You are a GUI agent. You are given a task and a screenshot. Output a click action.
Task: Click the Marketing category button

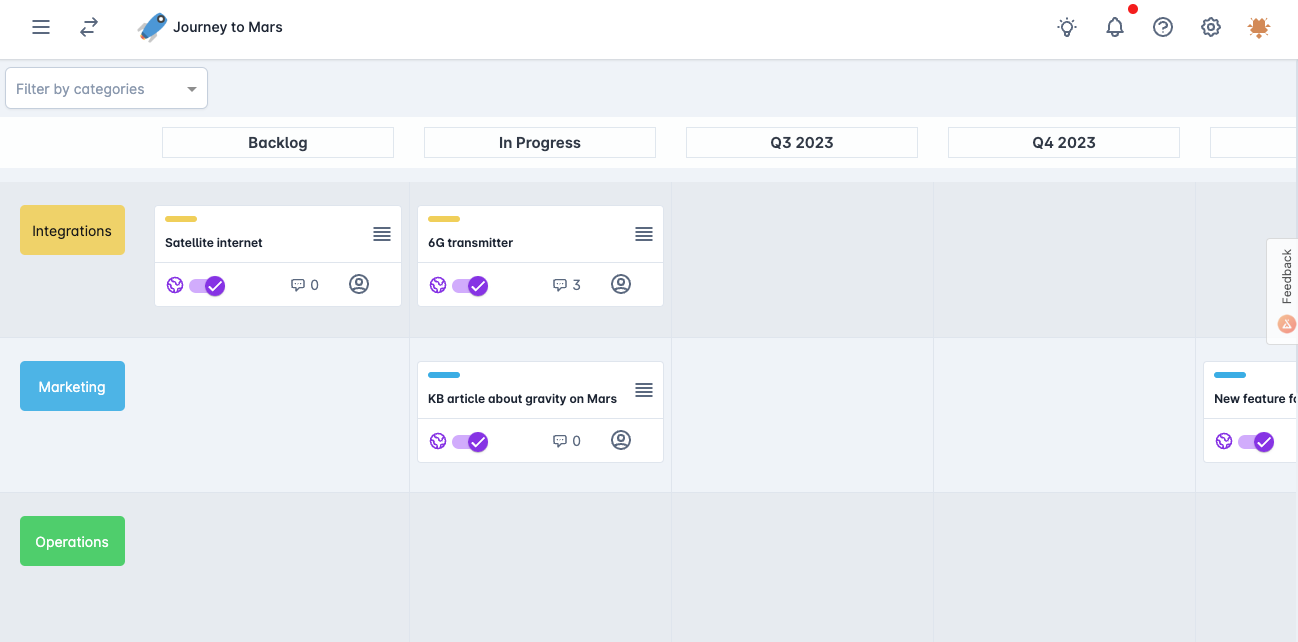point(72,386)
